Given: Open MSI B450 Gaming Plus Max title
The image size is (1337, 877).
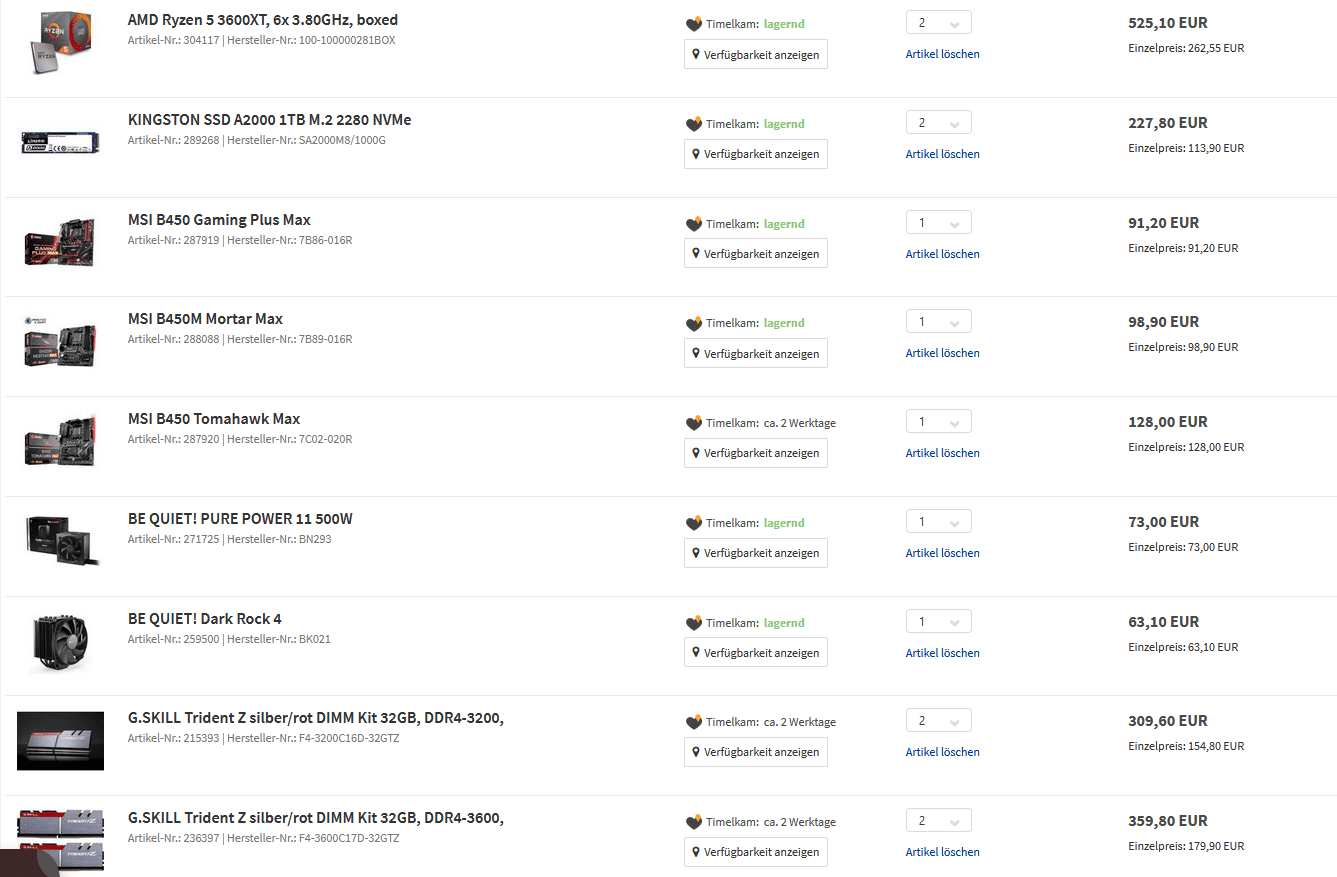Looking at the screenshot, I should pyautogui.click(x=220, y=220).
